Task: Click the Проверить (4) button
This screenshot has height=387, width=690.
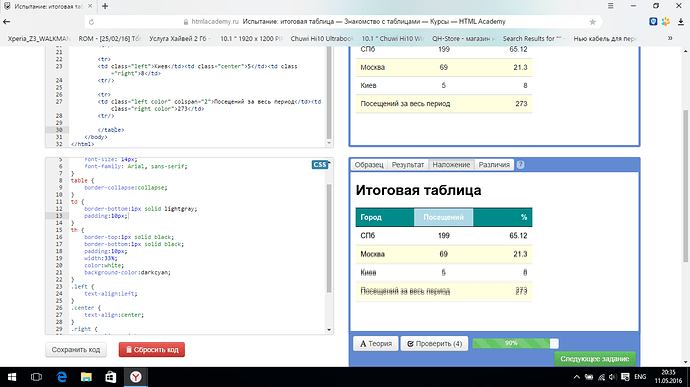Action: [x=434, y=343]
